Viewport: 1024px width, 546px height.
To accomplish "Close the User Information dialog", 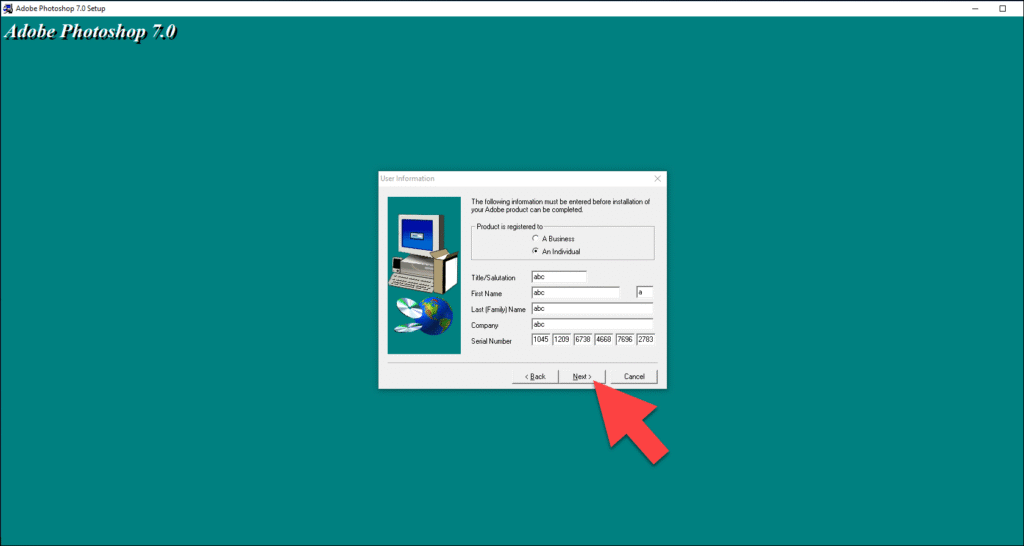I will click(x=658, y=178).
